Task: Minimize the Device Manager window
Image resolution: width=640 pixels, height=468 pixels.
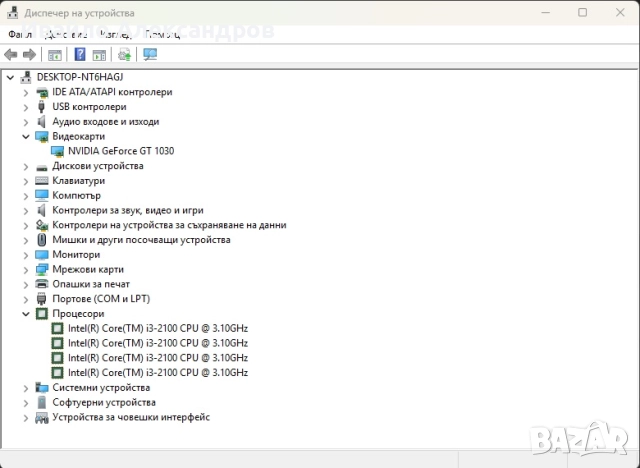Action: click(545, 13)
